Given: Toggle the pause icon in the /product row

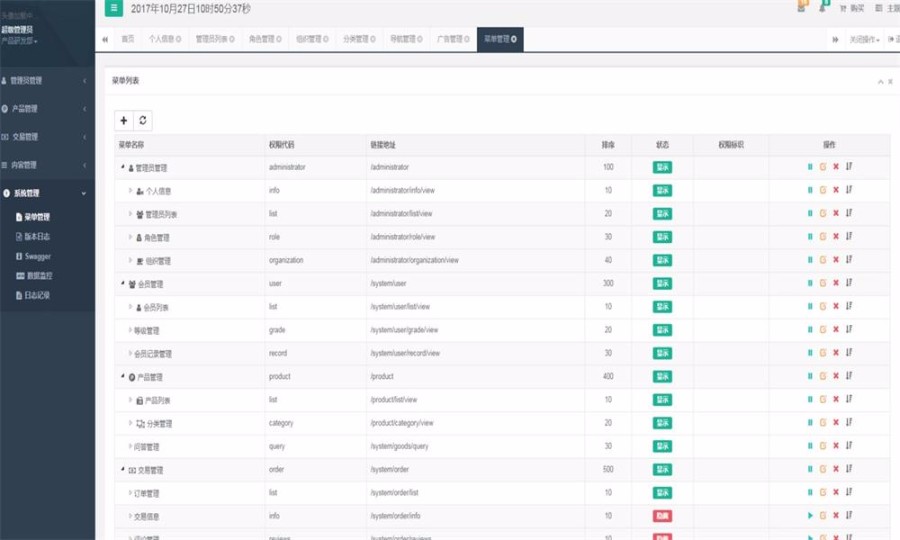Looking at the screenshot, I should tap(810, 376).
